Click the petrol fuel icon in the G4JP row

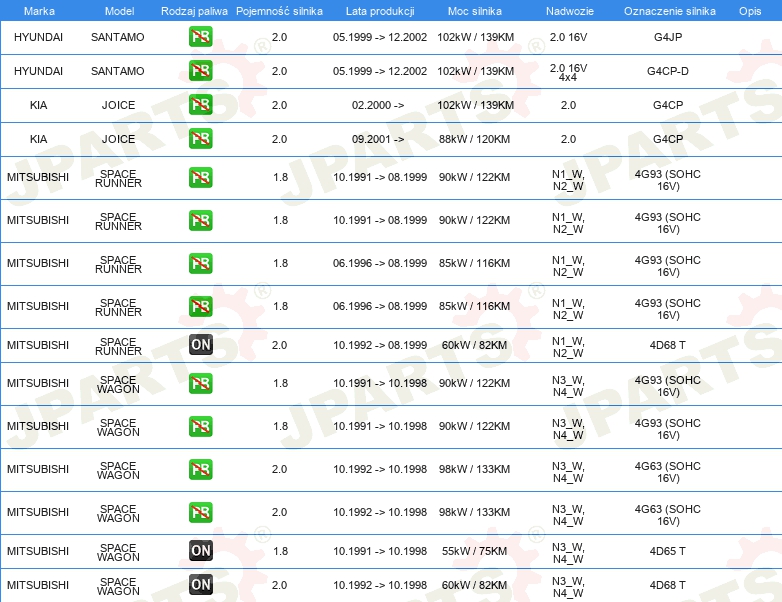[200, 36]
